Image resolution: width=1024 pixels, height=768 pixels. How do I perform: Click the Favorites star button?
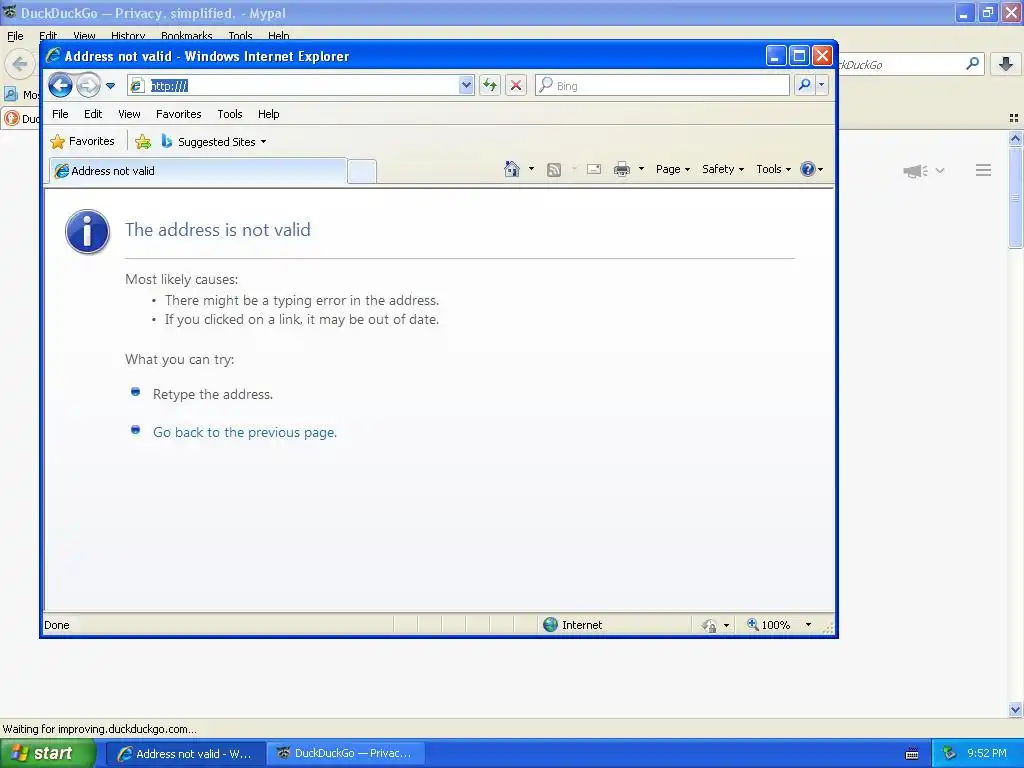tap(82, 141)
